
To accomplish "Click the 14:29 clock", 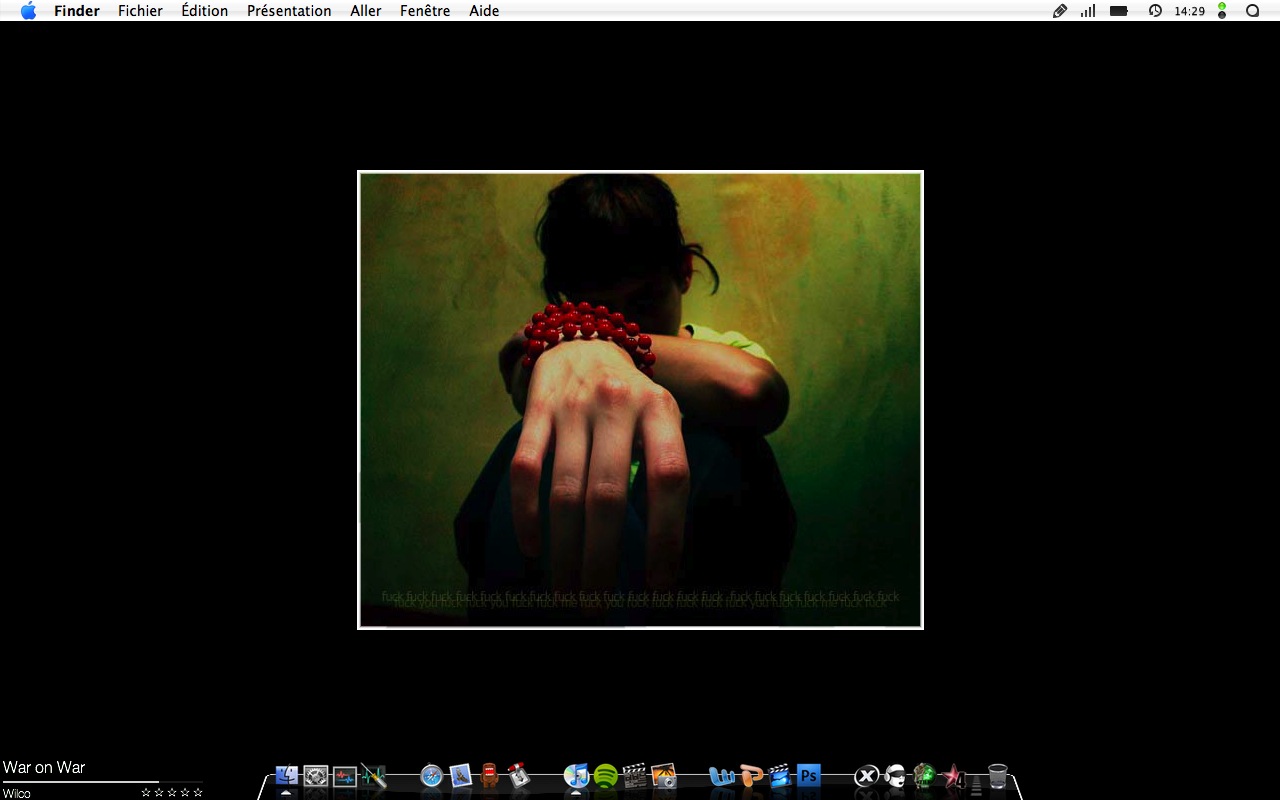I will (x=1189, y=11).
